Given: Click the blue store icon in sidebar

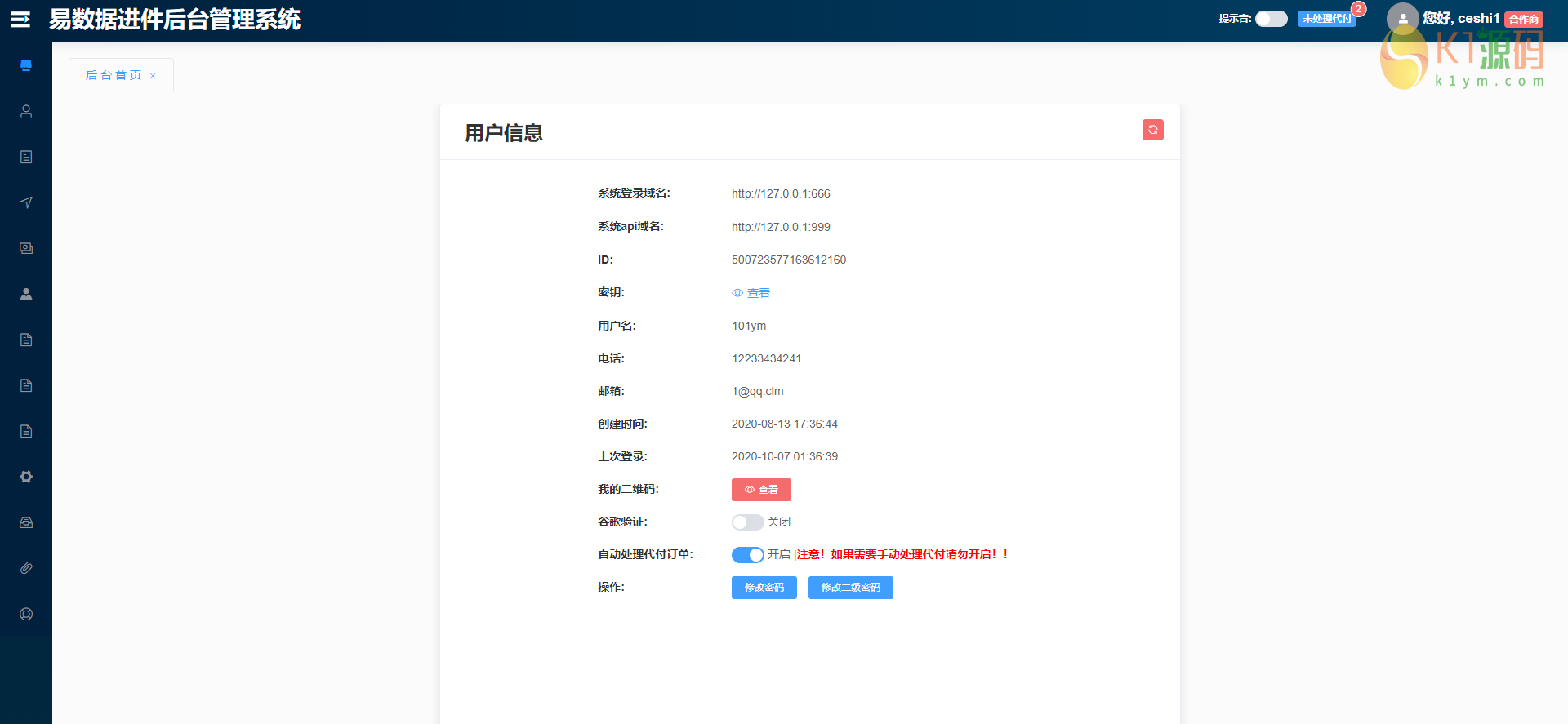Looking at the screenshot, I should pos(26,65).
